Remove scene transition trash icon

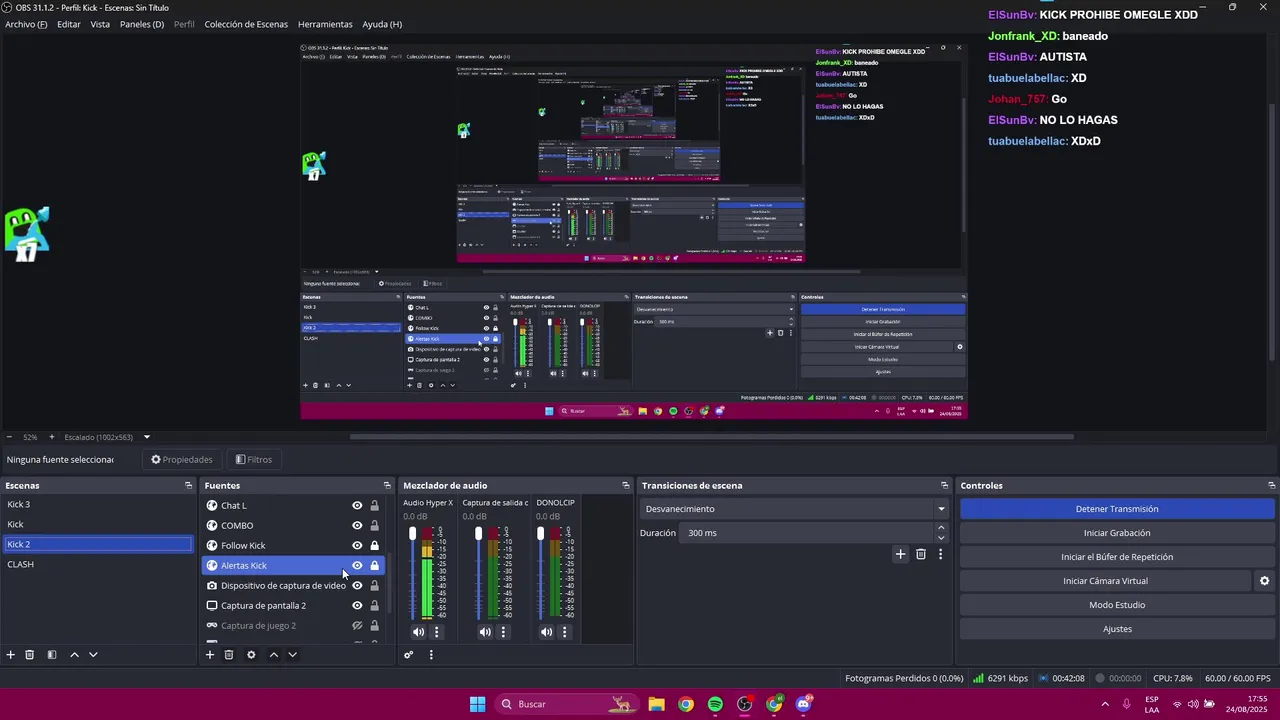click(921, 554)
